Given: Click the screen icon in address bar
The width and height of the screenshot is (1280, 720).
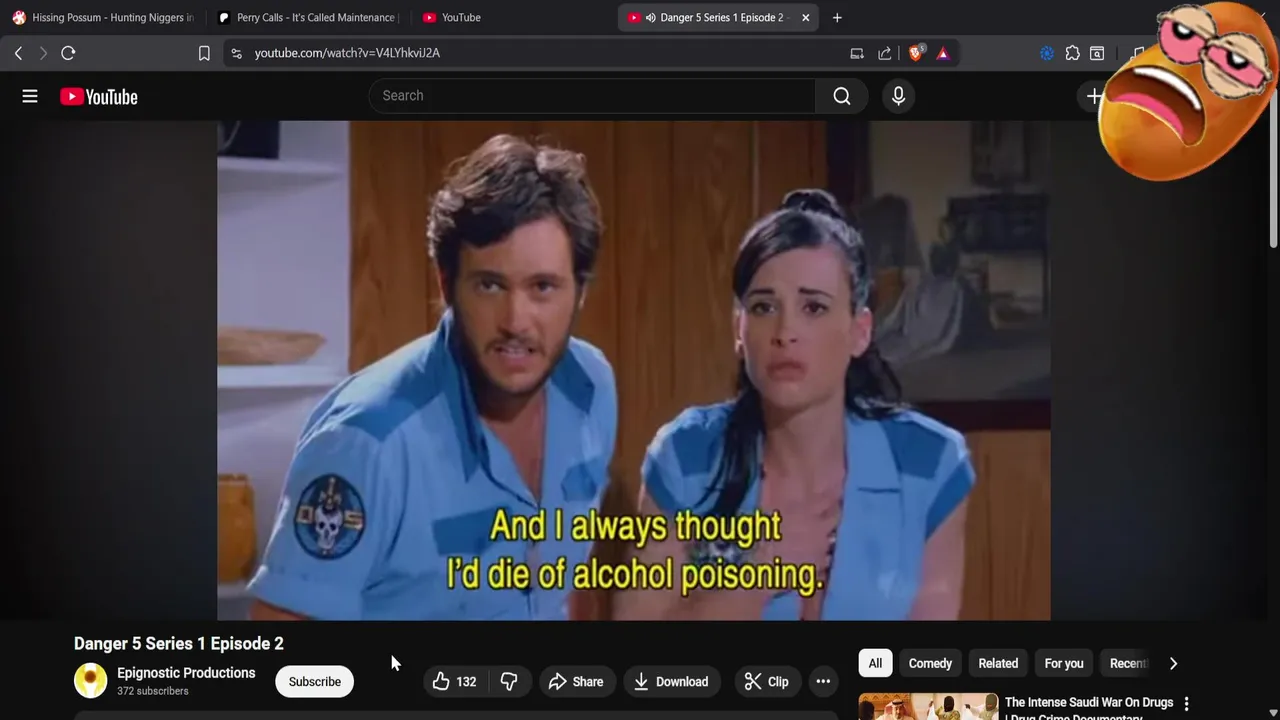Looking at the screenshot, I should pyautogui.click(x=857, y=53).
